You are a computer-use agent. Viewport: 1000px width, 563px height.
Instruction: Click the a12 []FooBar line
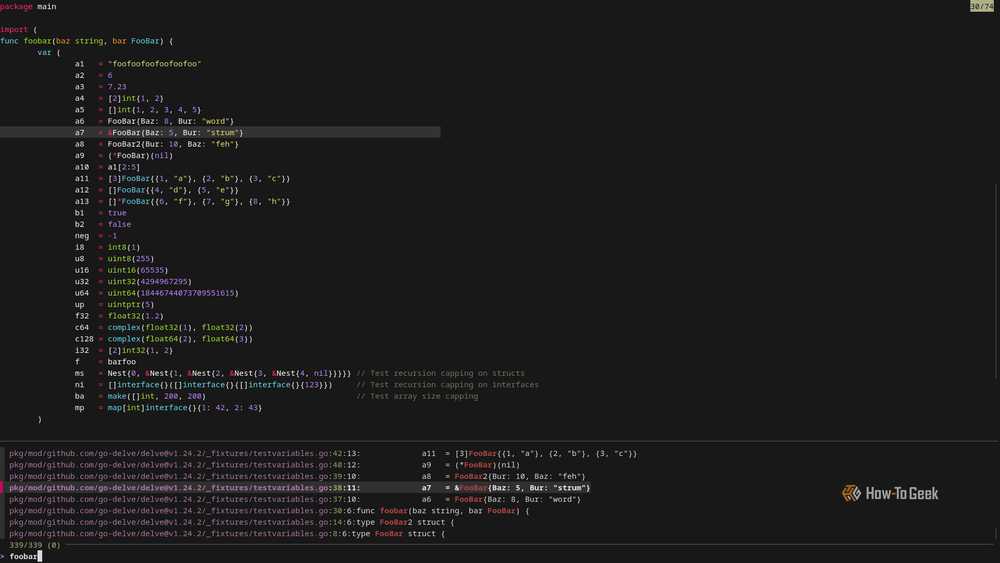[156, 190]
